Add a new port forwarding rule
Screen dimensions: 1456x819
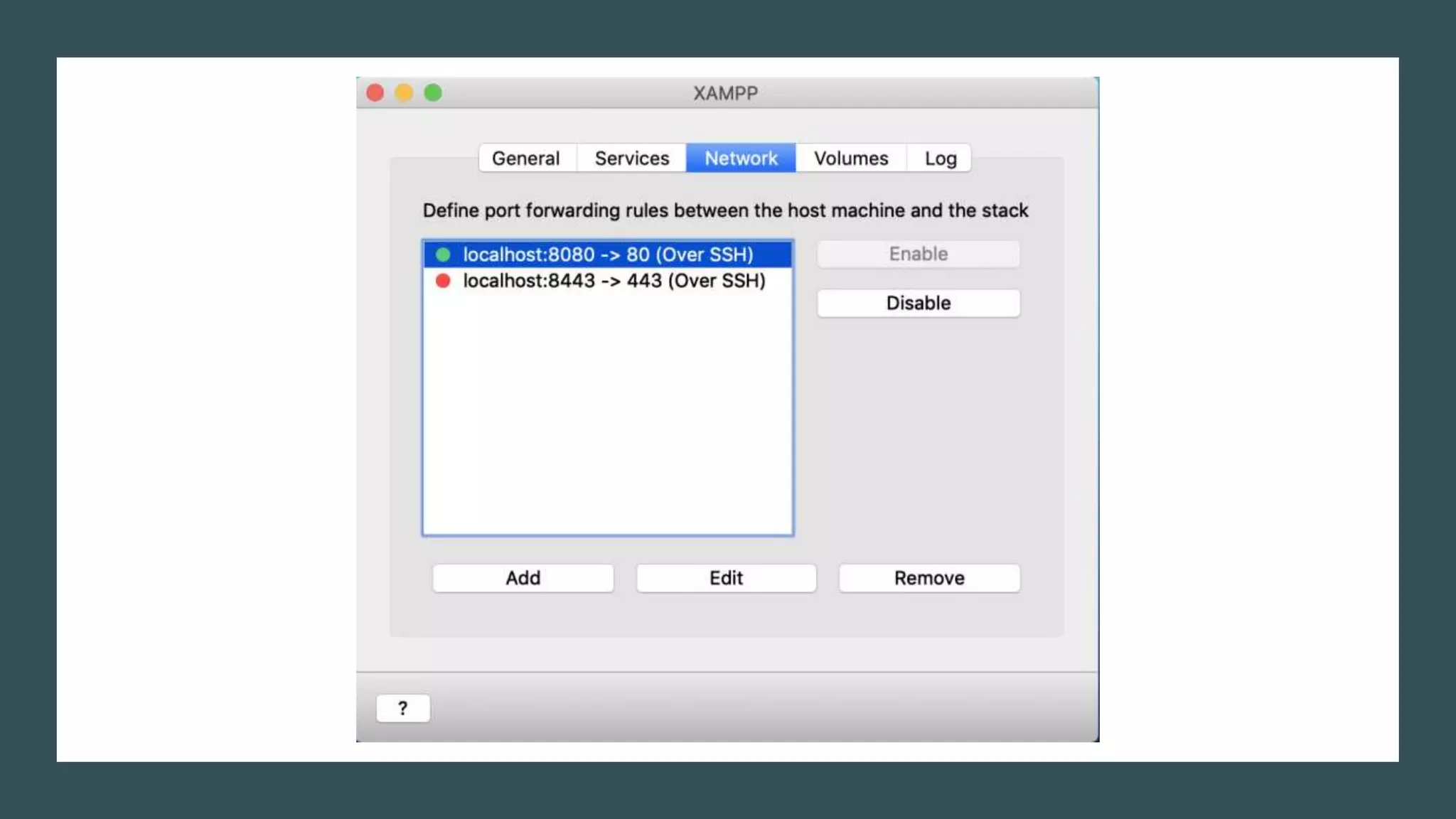tap(523, 578)
